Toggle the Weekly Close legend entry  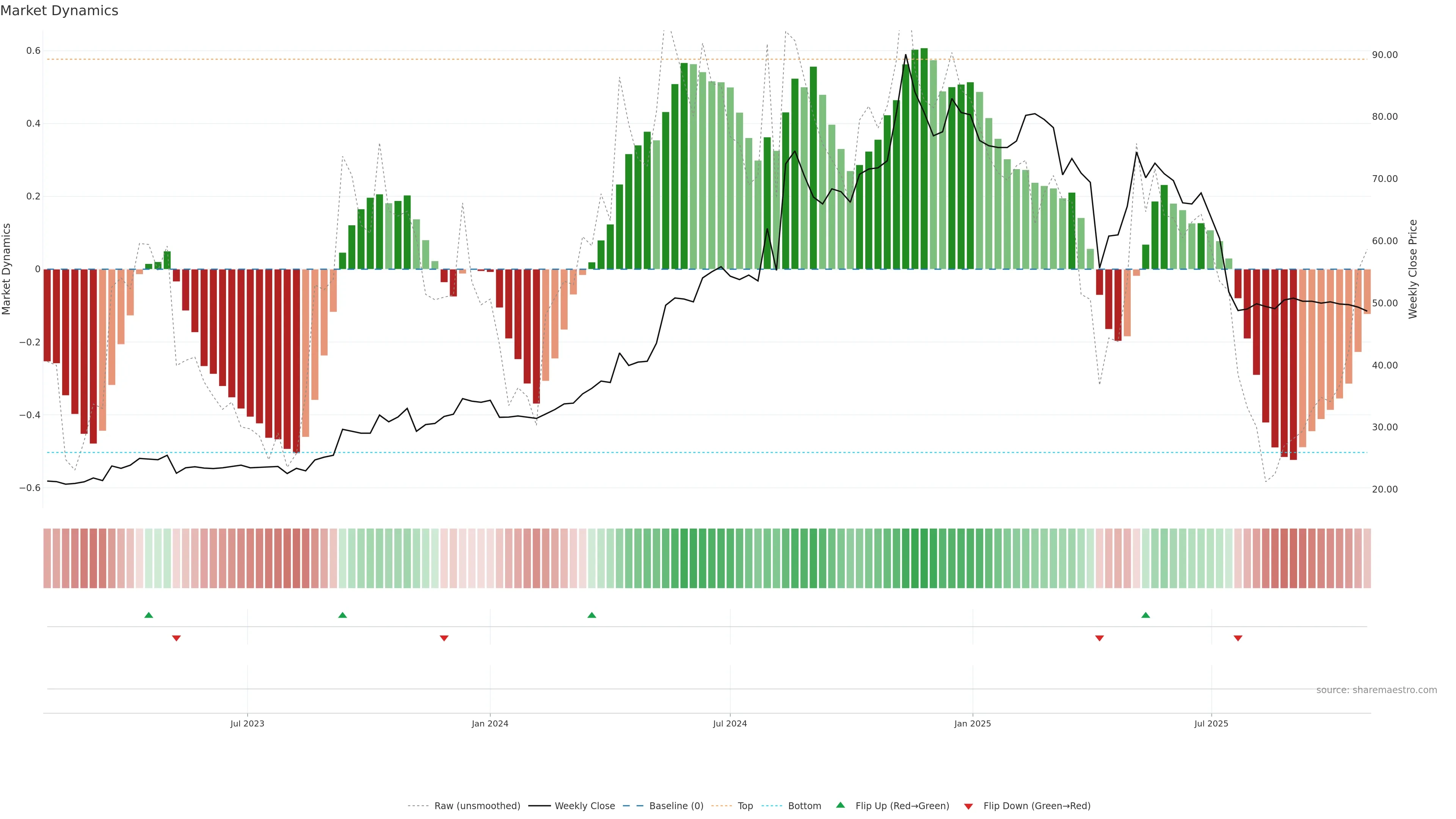(584, 806)
